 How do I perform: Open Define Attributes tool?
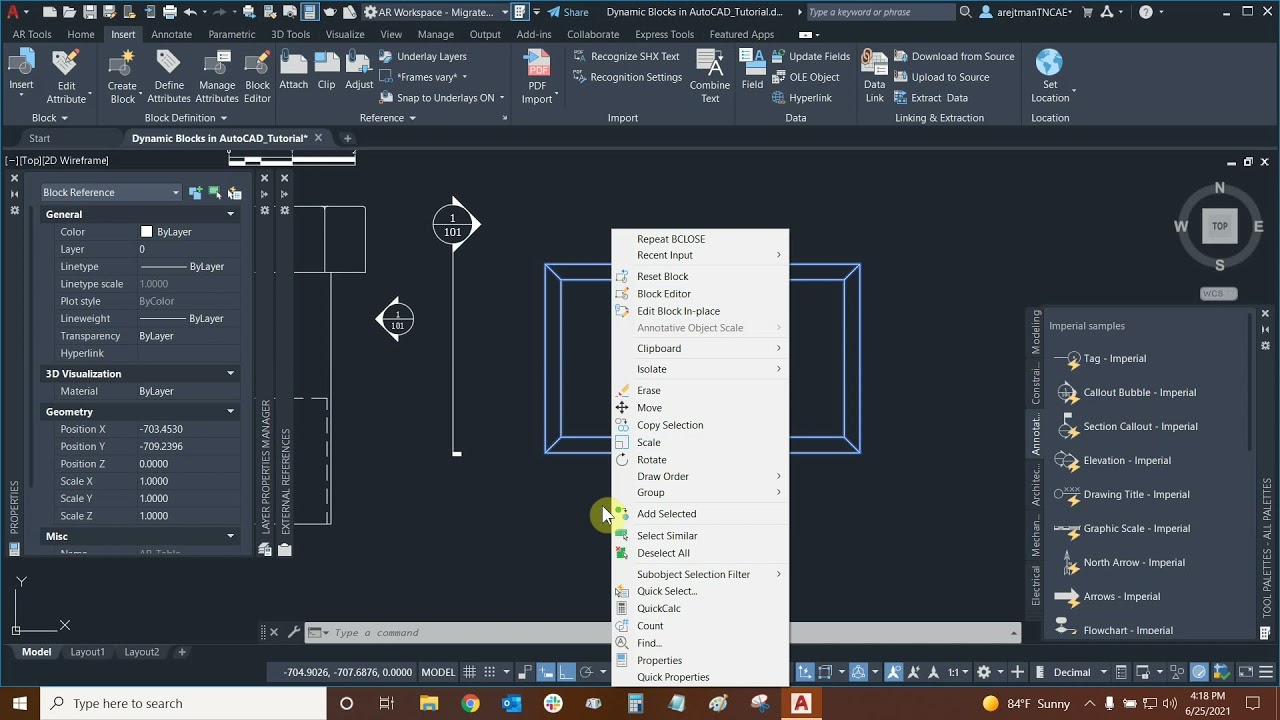169,77
